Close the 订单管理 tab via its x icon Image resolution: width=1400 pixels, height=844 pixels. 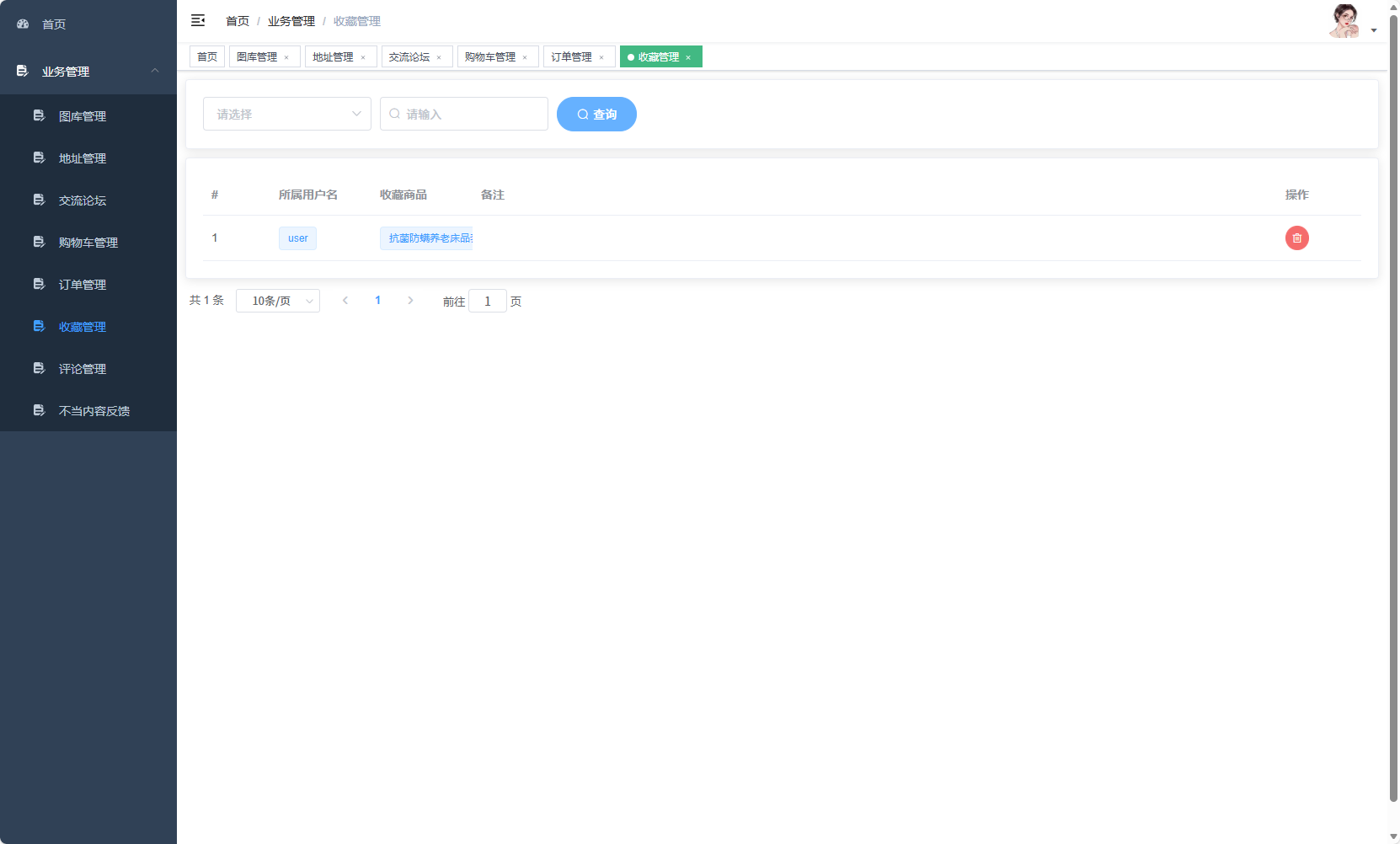(601, 57)
